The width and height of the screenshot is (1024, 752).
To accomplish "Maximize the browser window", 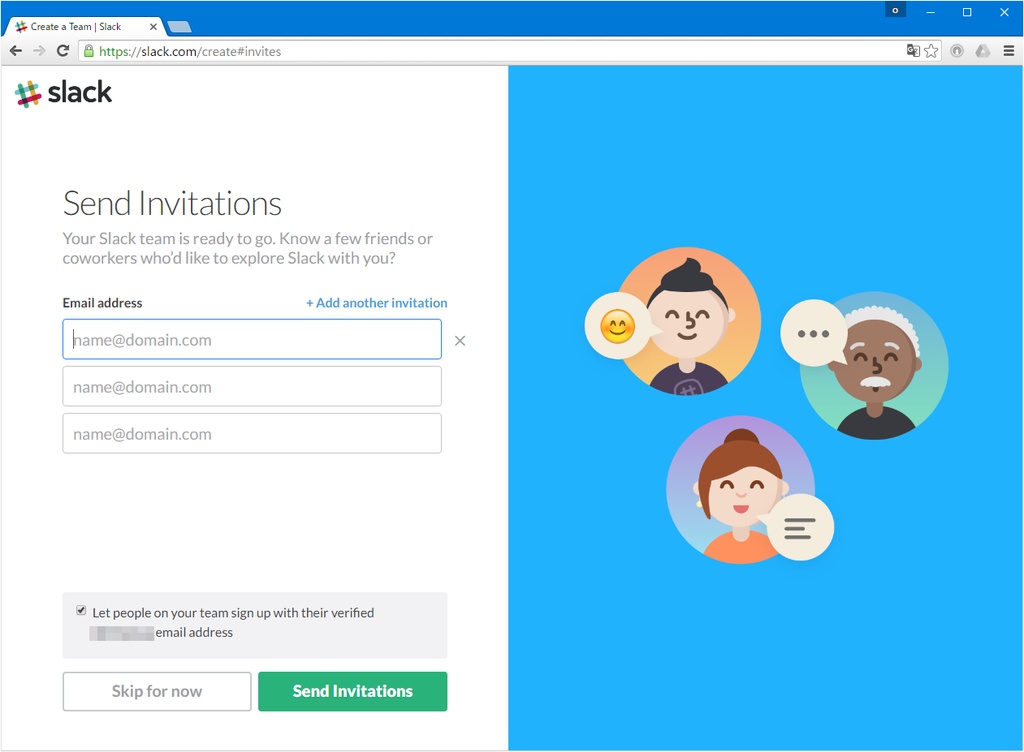I will point(967,12).
